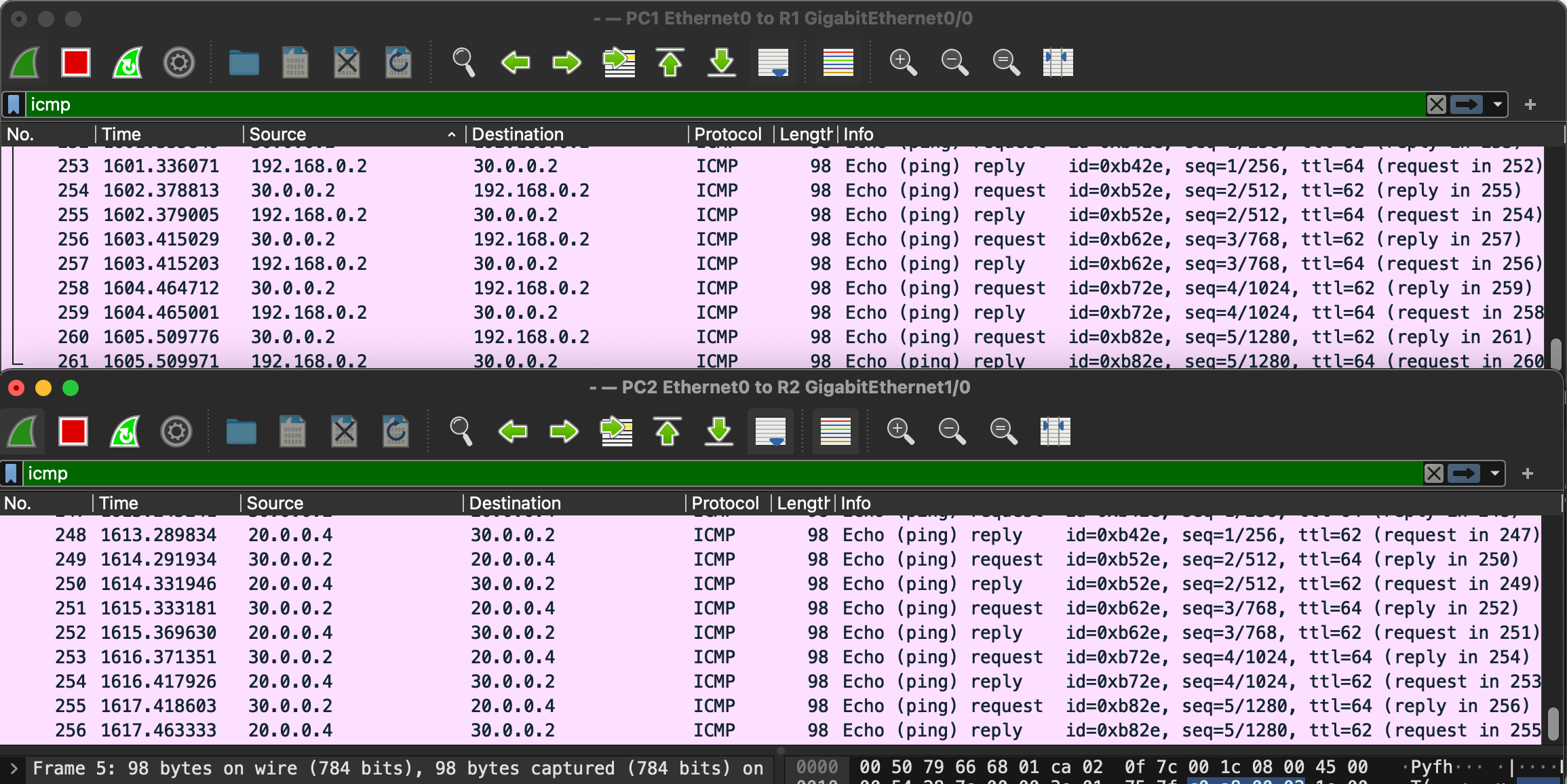Toggle auto-scroll during live capture in PC2 window
Image resolution: width=1567 pixels, height=784 pixels.
coord(771,432)
